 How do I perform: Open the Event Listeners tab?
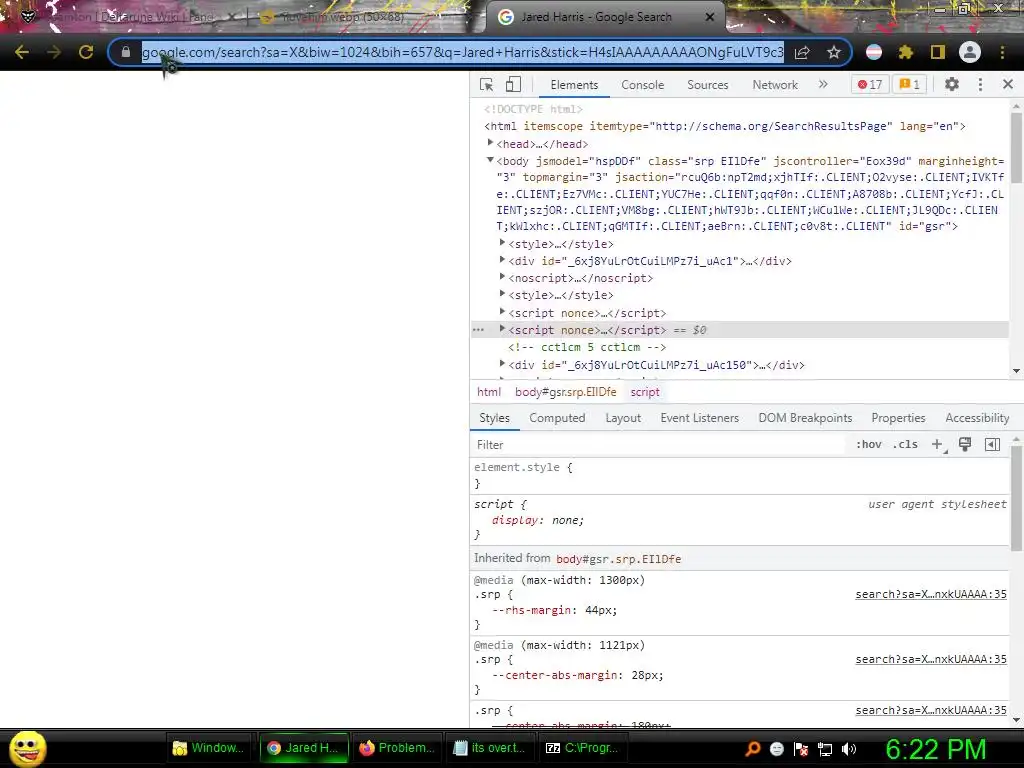pyautogui.click(x=699, y=418)
